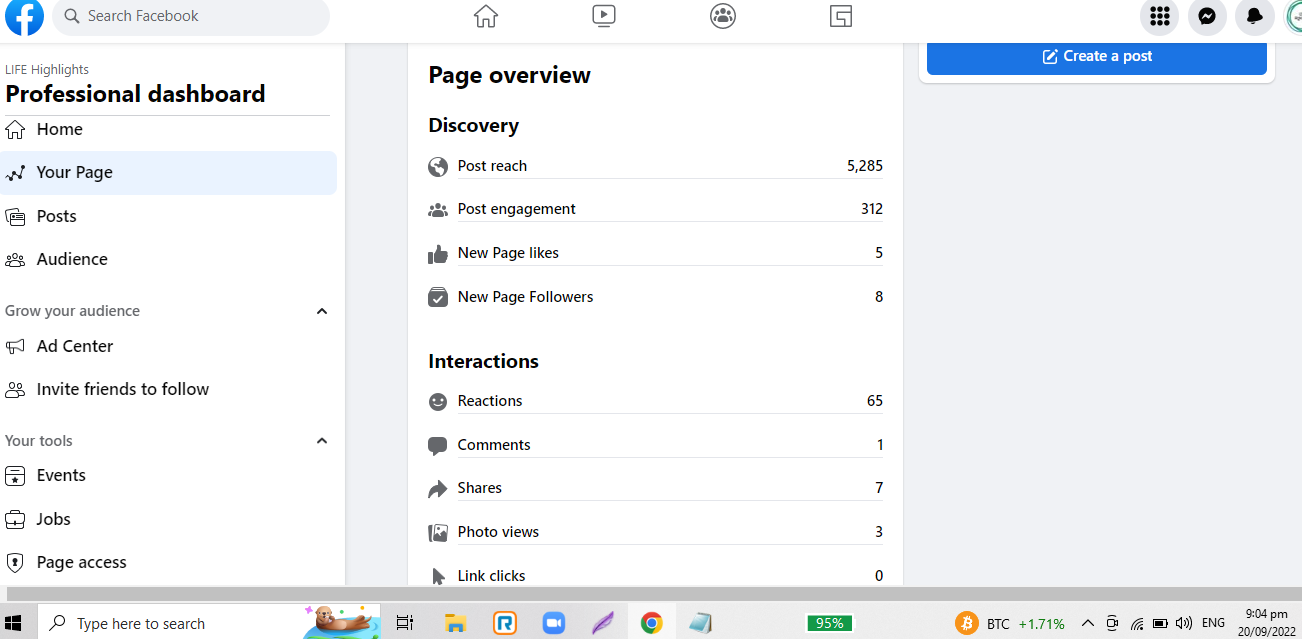This screenshot has width=1302, height=639.
Task: Open Ad Center from sidebar
Action: [75, 346]
